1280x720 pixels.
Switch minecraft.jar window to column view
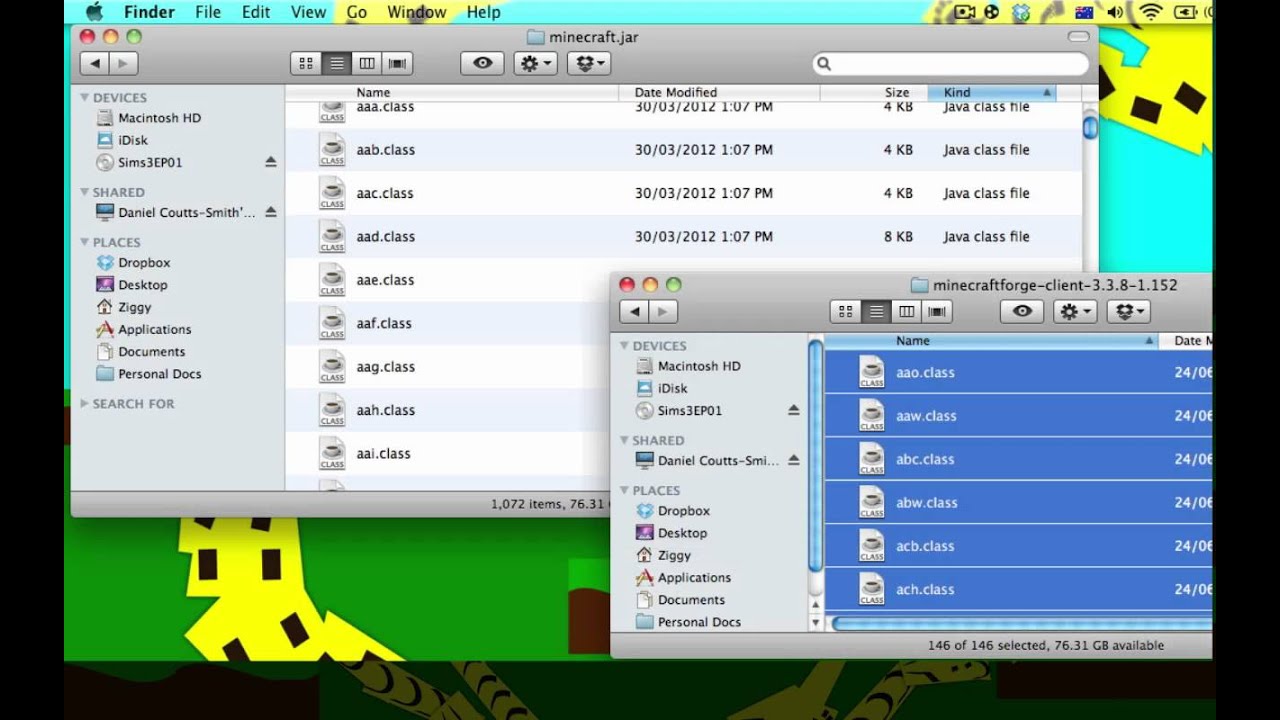(367, 63)
